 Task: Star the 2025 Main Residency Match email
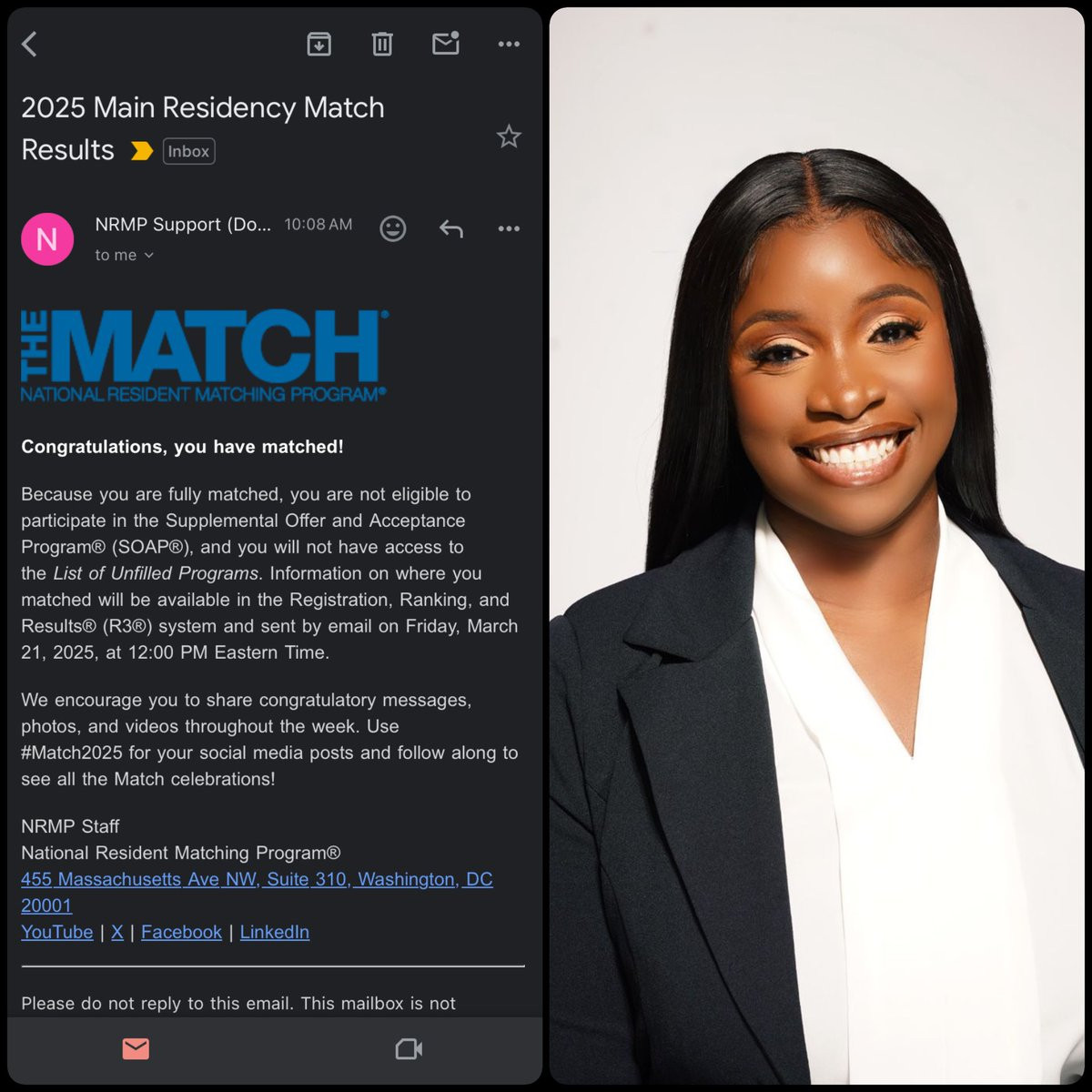[509, 136]
